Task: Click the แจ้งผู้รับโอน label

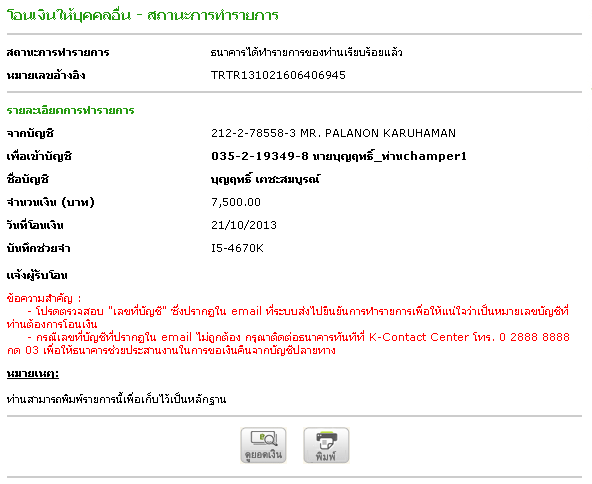Action: click(x=37, y=275)
